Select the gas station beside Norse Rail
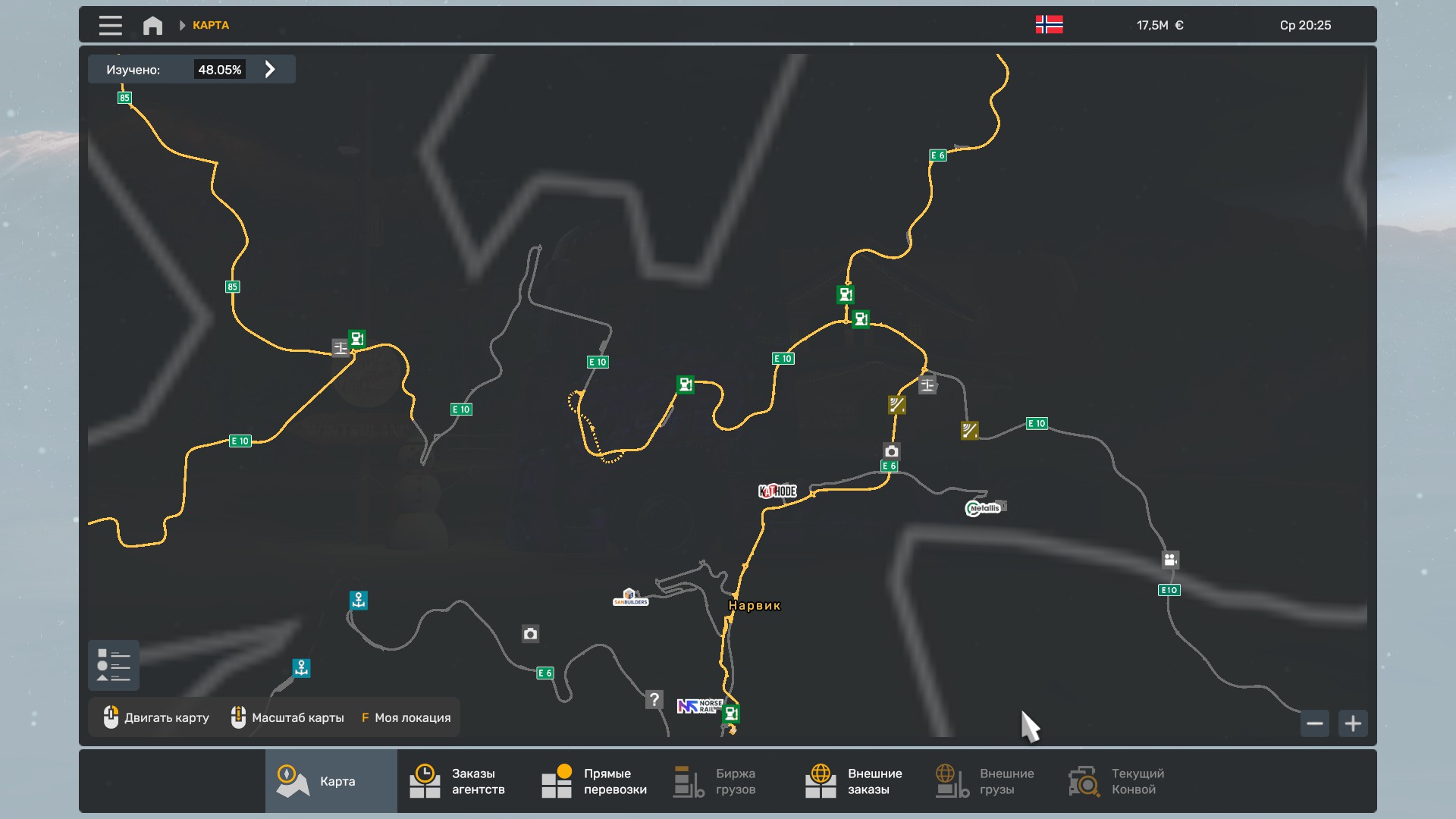The image size is (1456, 819). (731, 714)
